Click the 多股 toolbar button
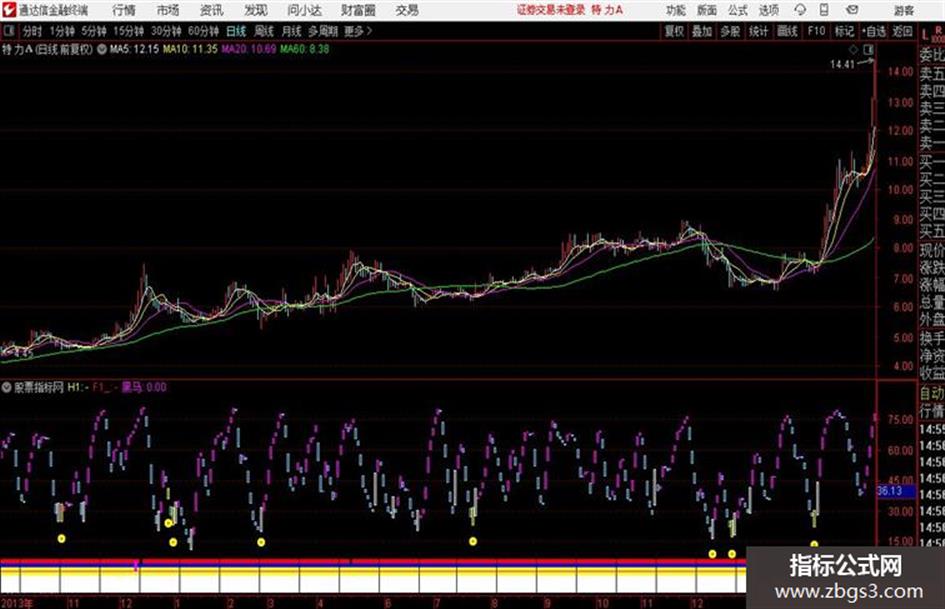945x609 pixels. pyautogui.click(x=730, y=31)
